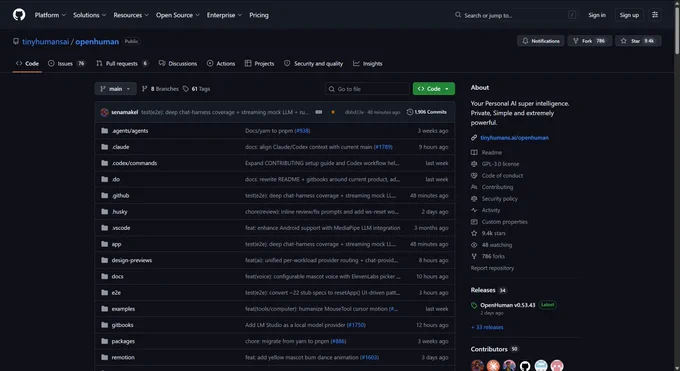
Task: Open OpenHuman v0.53.43 latest release
Action: pos(507,305)
